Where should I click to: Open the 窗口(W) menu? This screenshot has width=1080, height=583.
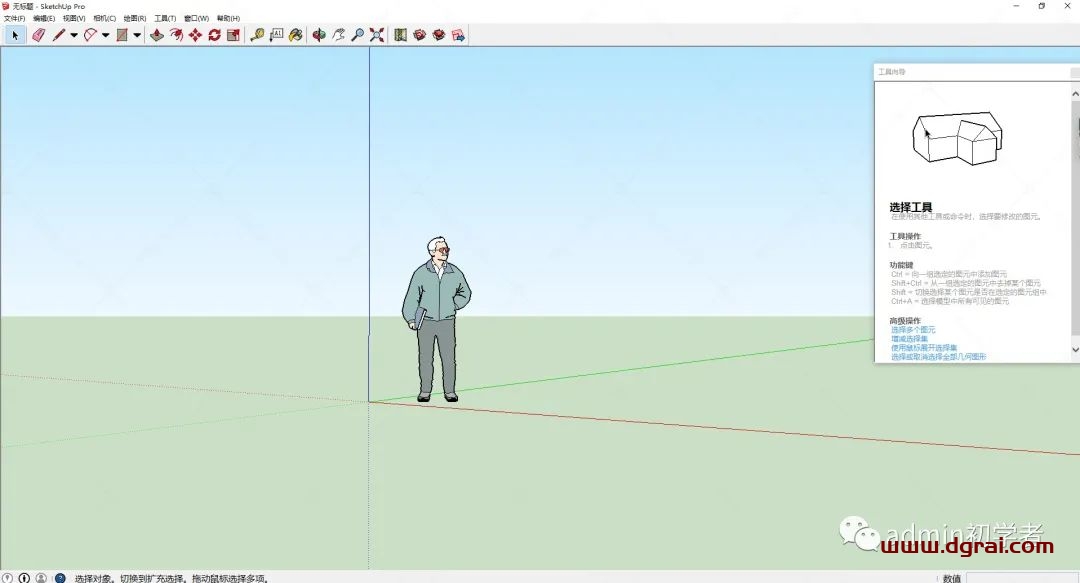[x=196, y=19]
